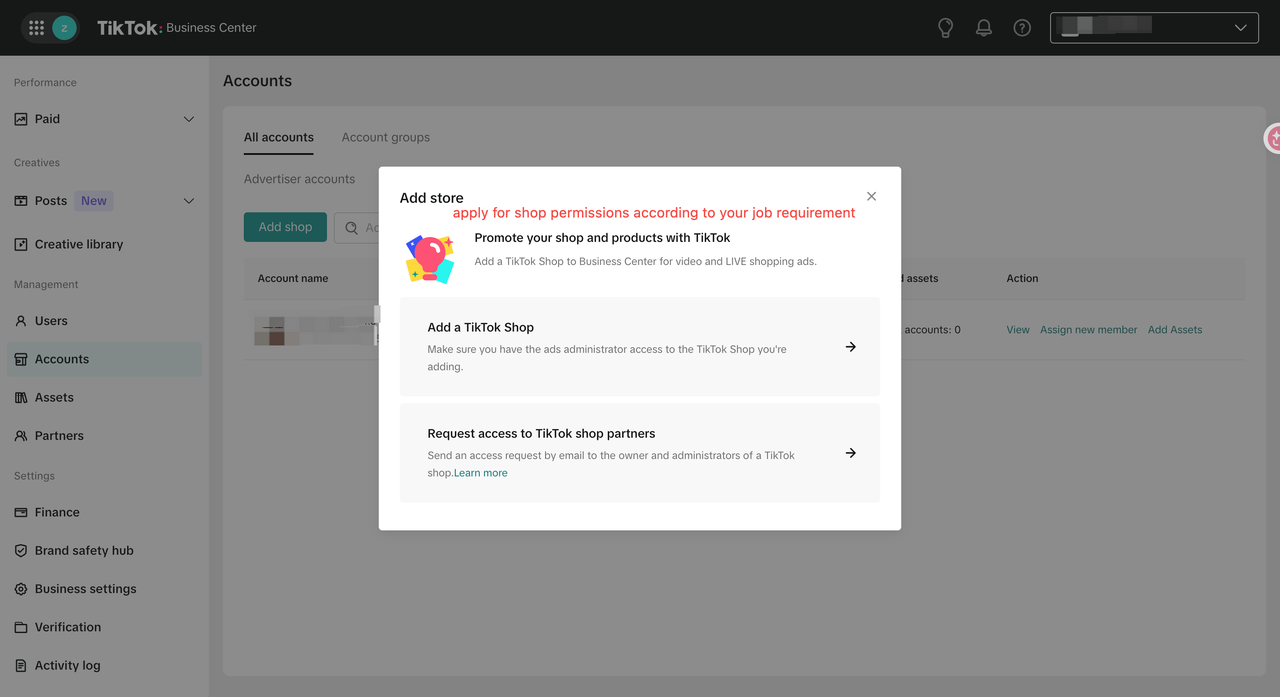Viewport: 1280px width, 697px height.
Task: Open Finance settings
Action: click(57, 512)
